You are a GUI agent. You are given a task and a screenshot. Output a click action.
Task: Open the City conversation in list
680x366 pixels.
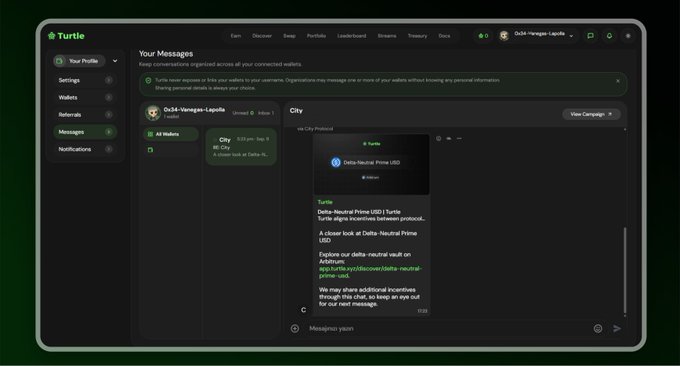241,147
